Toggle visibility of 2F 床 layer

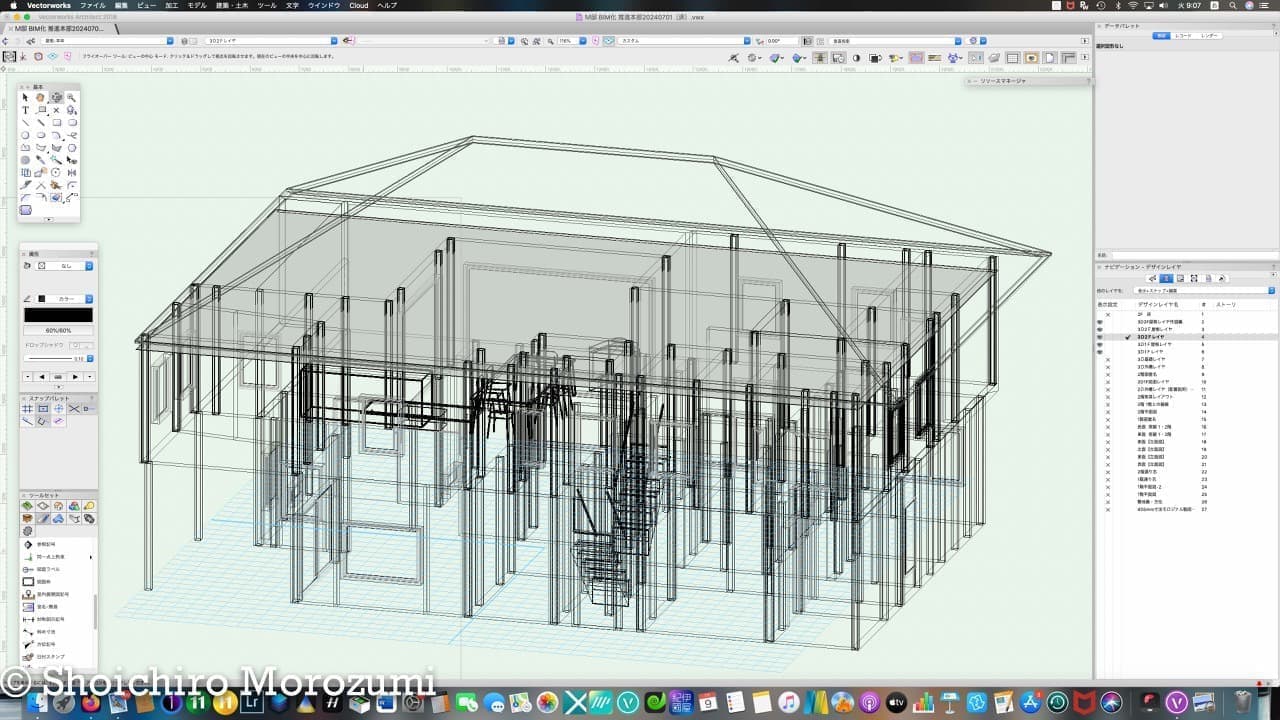(x=1107, y=314)
